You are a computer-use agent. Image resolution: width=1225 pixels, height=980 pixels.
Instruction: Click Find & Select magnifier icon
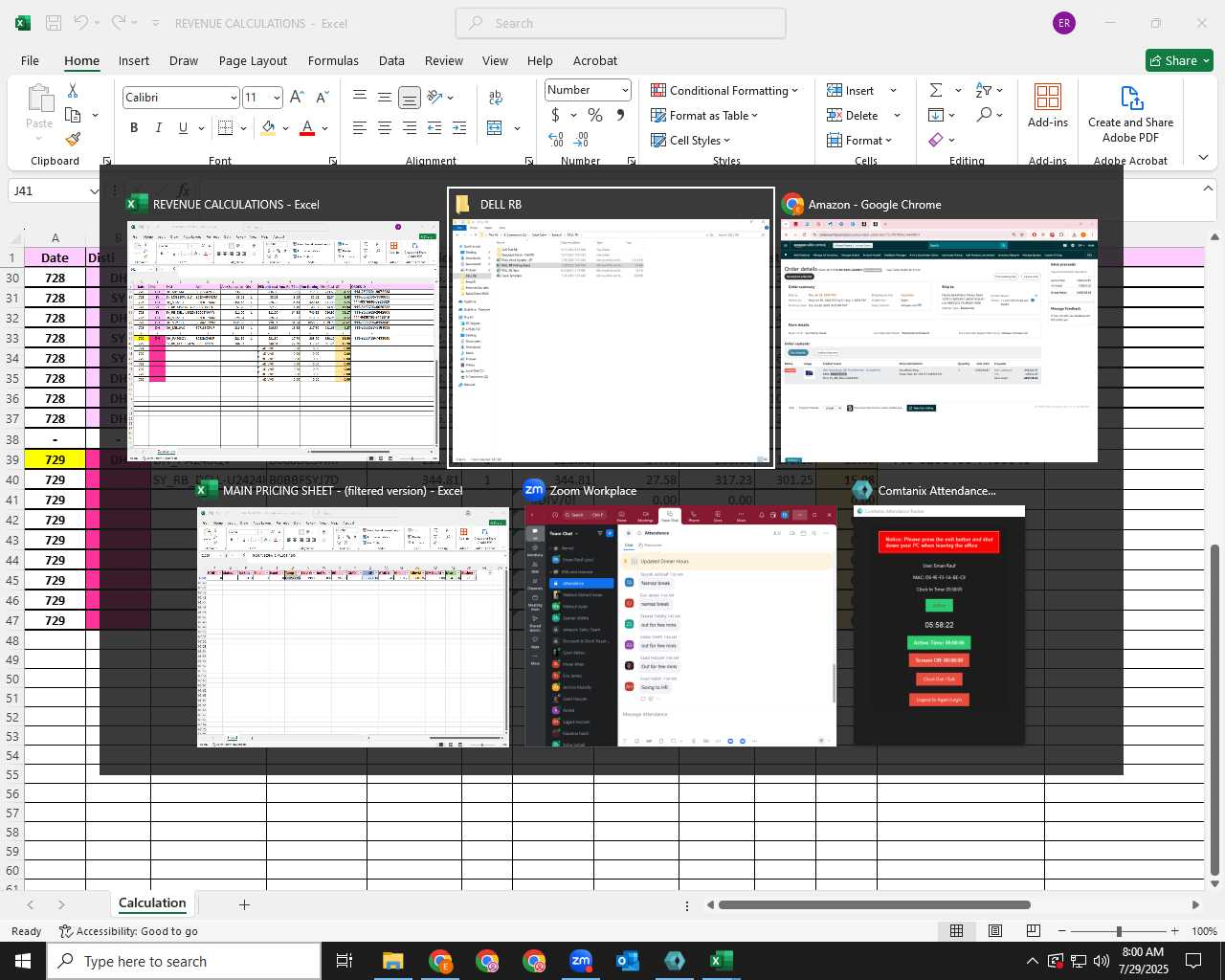pyautogui.click(x=984, y=115)
